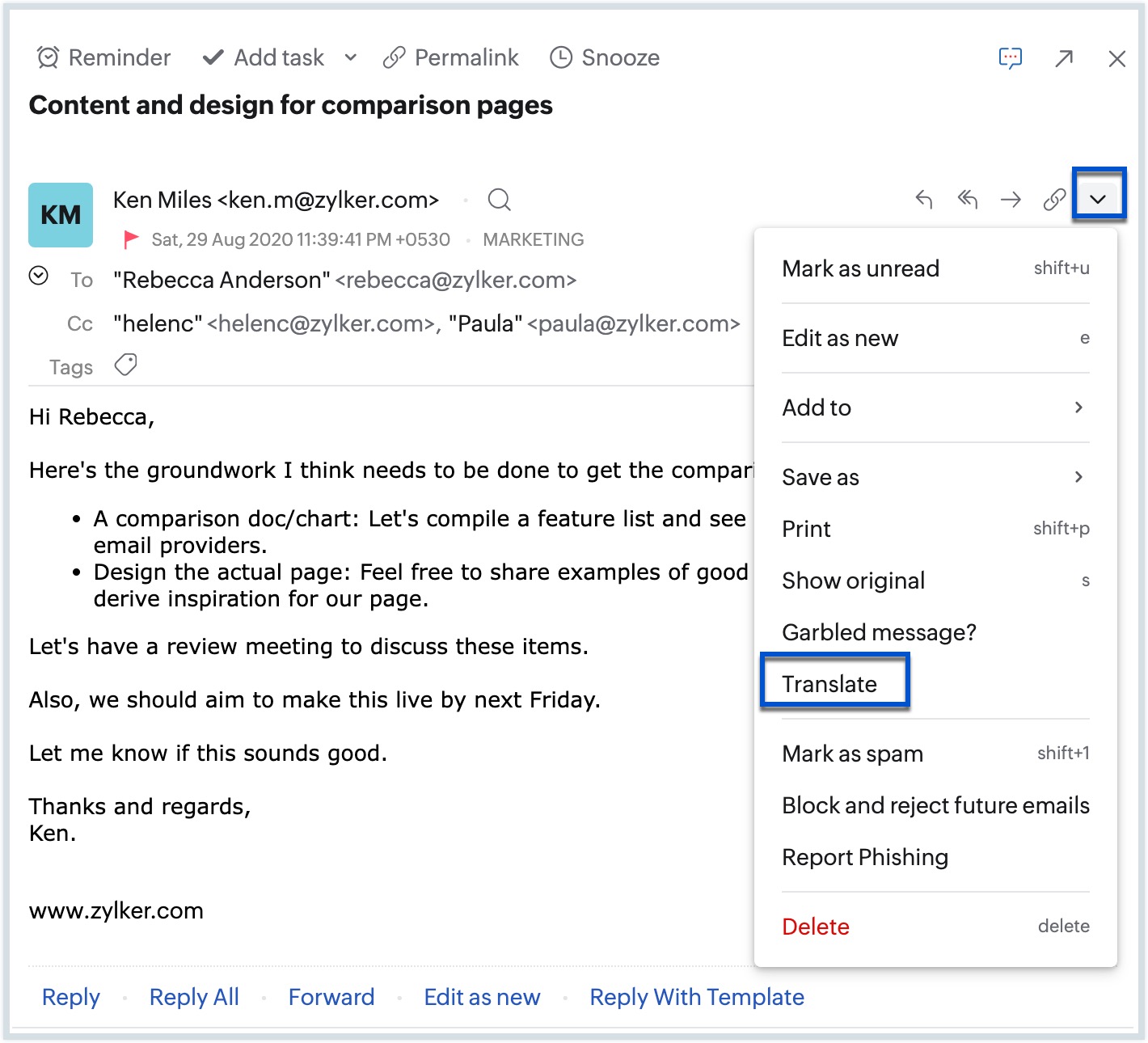The image size is (1148, 1043).
Task: Search emails from Ken Miles via magnifier
Action: pyautogui.click(x=500, y=200)
